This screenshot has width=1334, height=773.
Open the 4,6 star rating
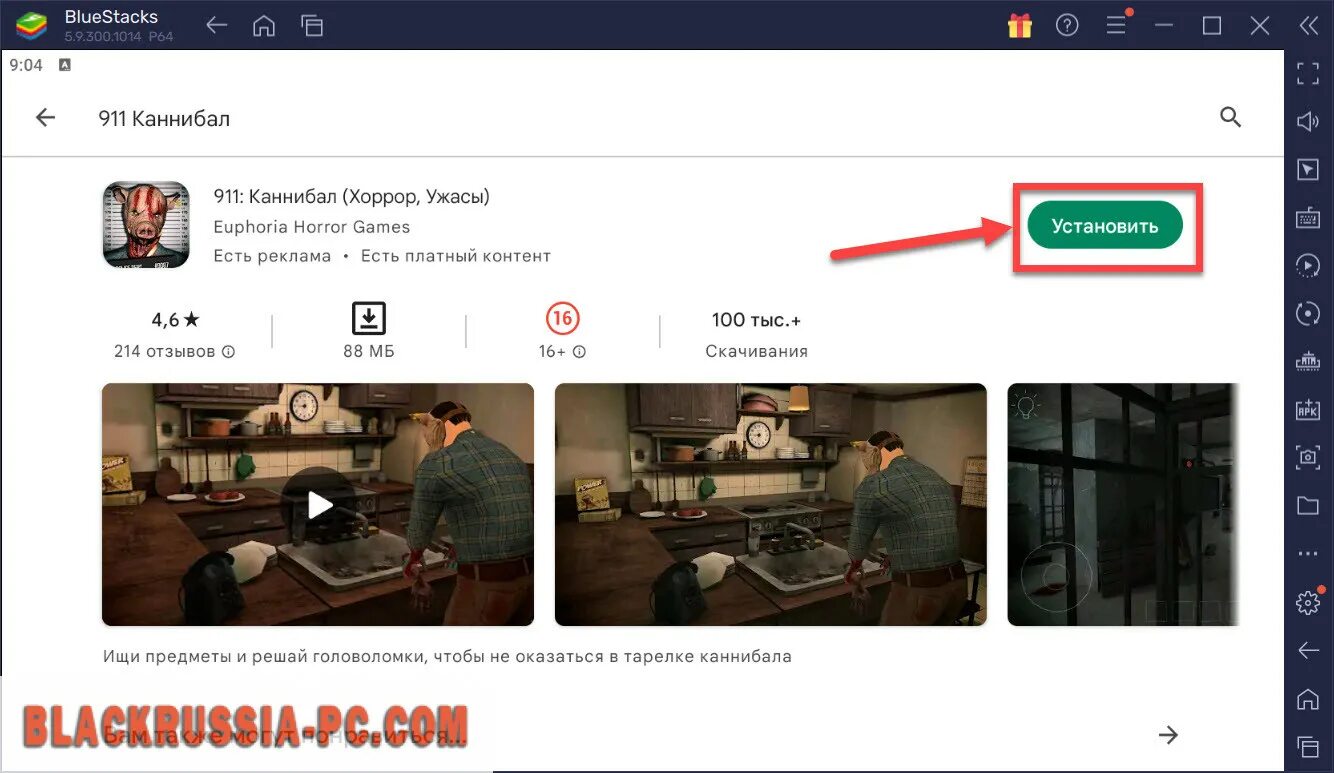175,320
